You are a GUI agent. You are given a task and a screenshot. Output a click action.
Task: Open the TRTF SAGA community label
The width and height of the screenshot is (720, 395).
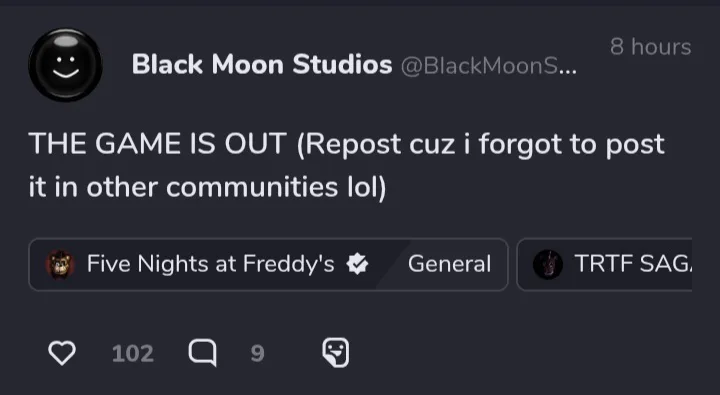633,264
